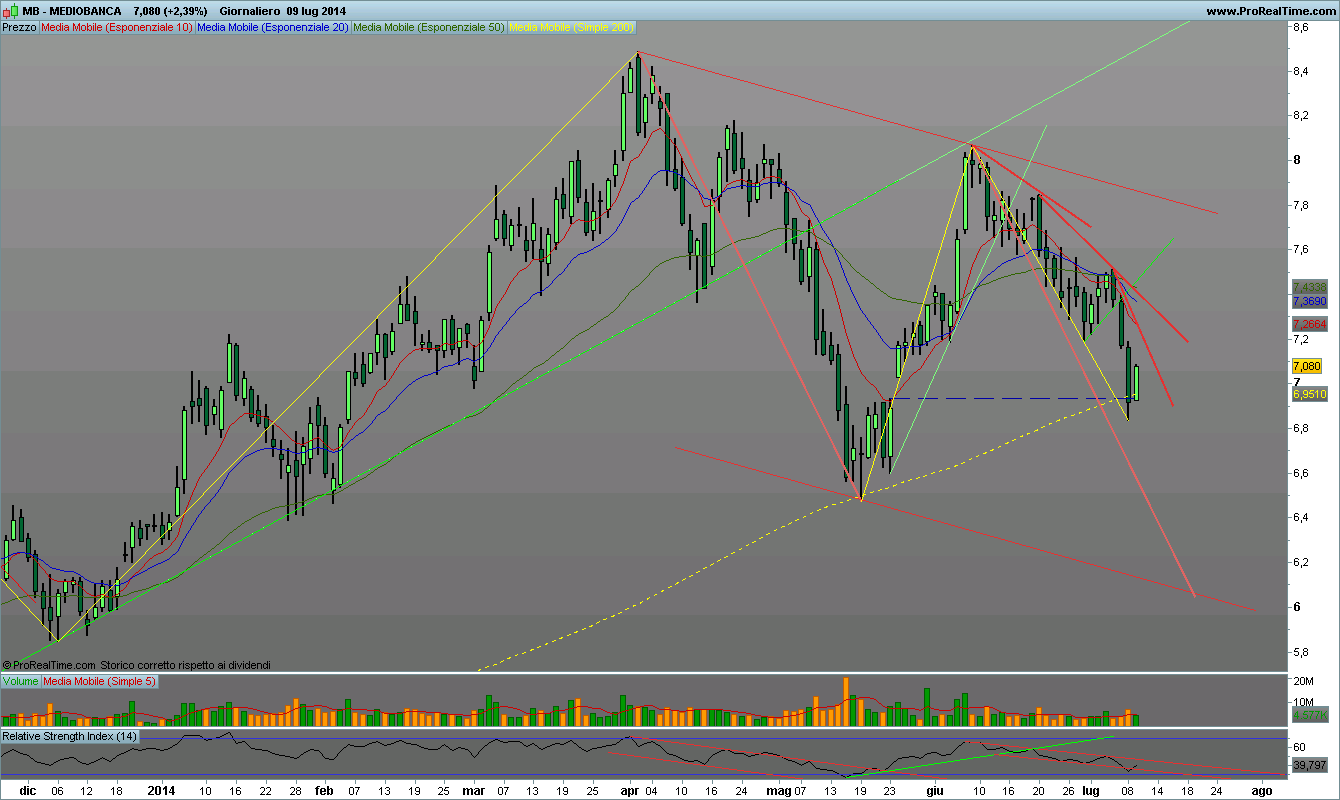Click the Giornaliero 09 lug 2014 timeframe label
Image resolution: width=1340 pixels, height=800 pixels.
[283, 11]
